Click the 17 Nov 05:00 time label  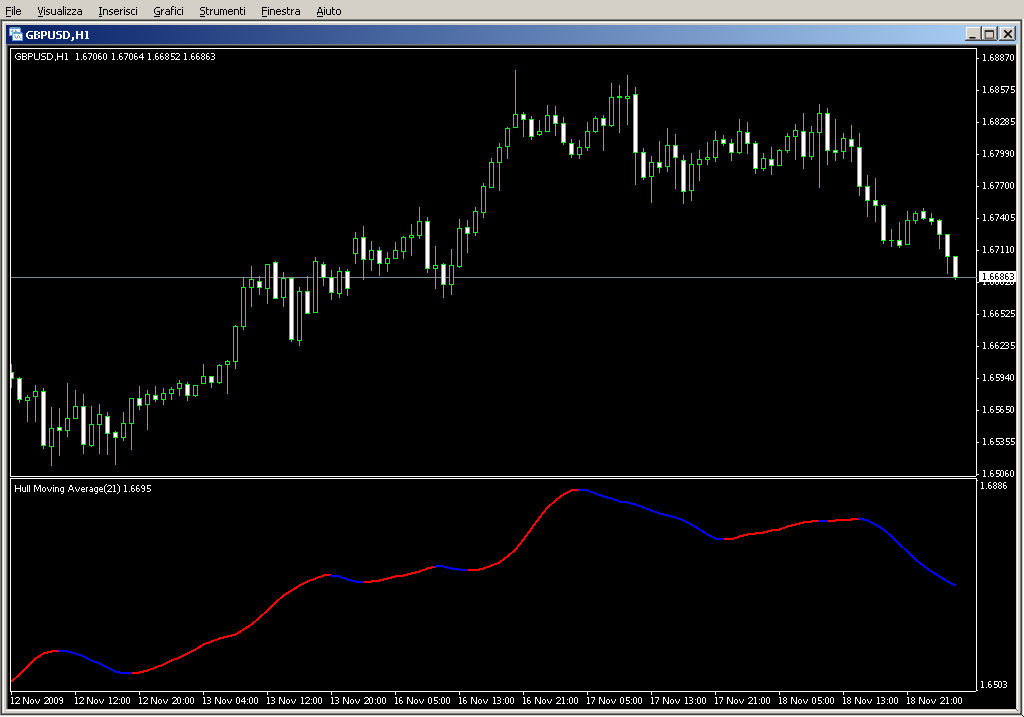[615, 701]
